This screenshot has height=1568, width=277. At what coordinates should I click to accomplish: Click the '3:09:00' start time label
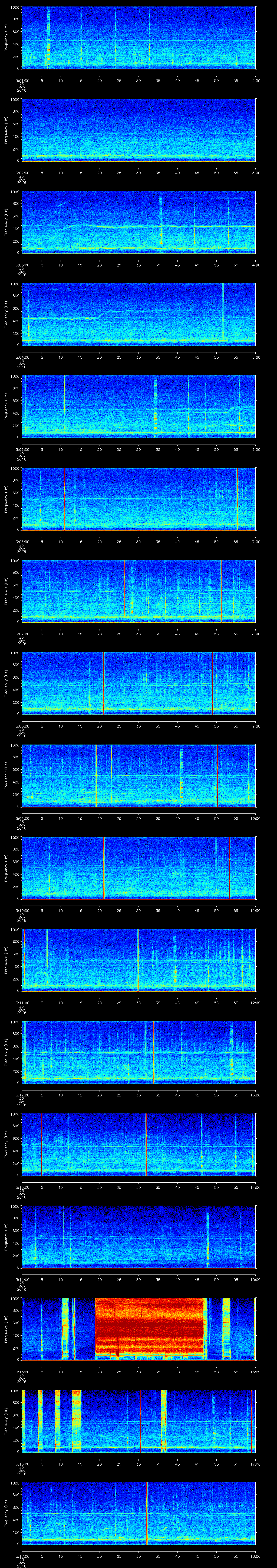coord(22,818)
